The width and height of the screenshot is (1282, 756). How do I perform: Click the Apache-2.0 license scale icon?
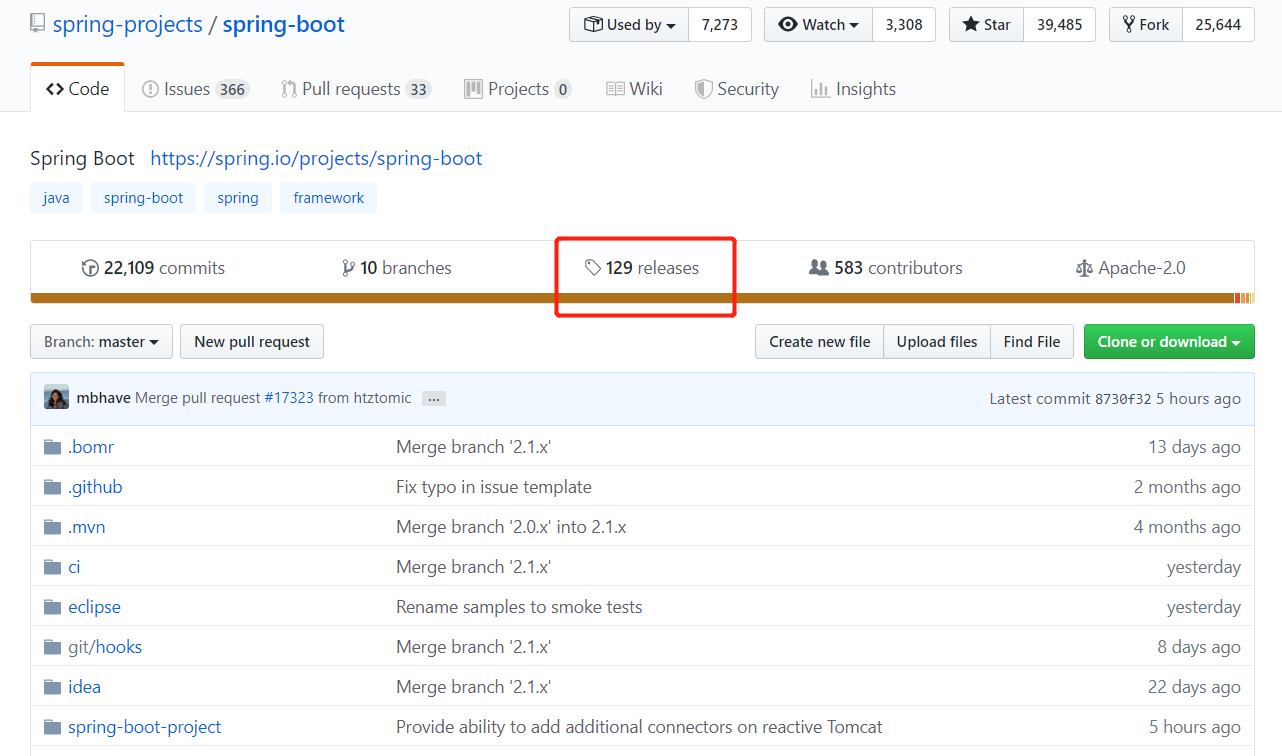1084,268
